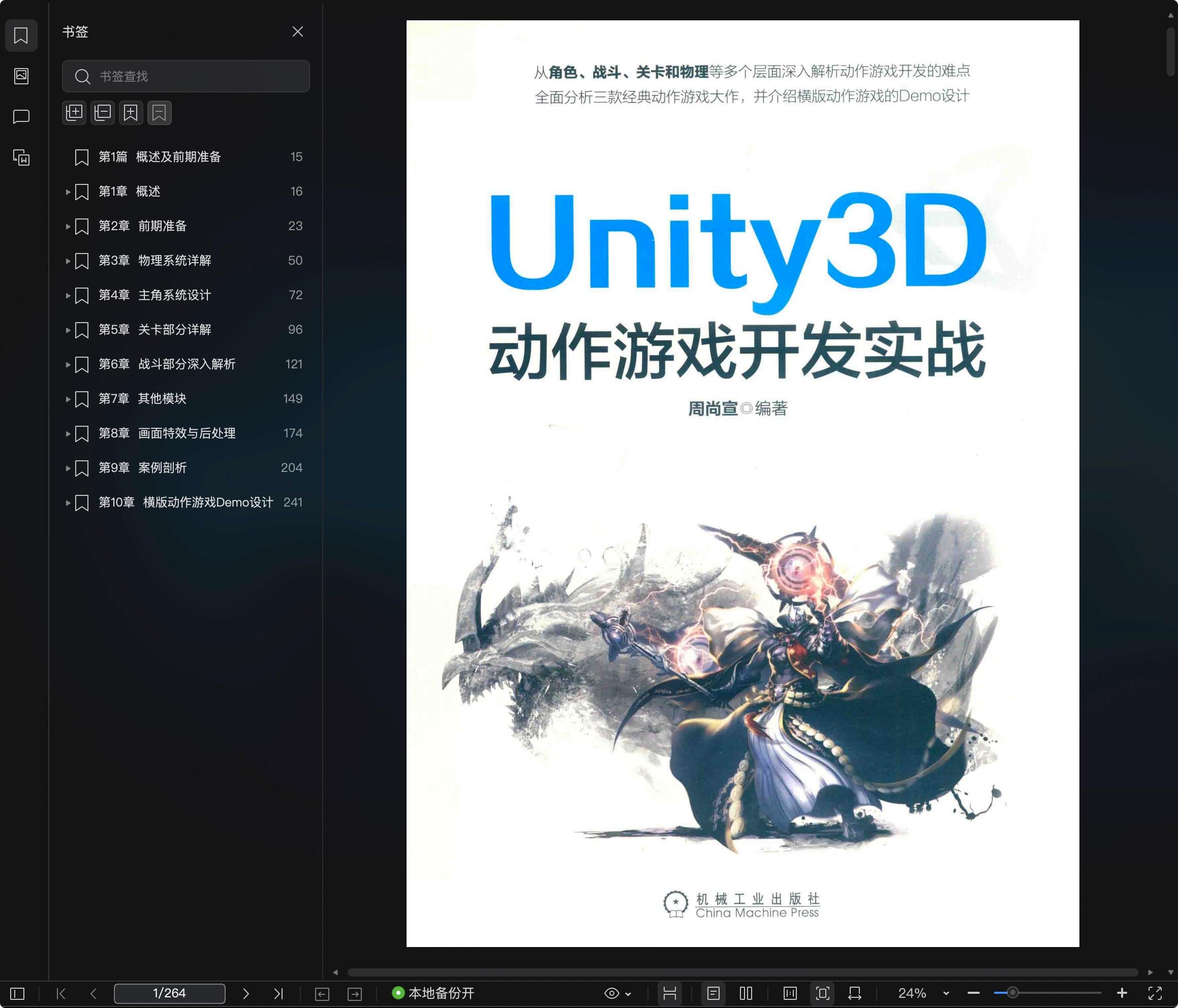Jump to bookmark 第9章 案例剖析
This screenshot has height=1008, width=1178.
click(143, 468)
